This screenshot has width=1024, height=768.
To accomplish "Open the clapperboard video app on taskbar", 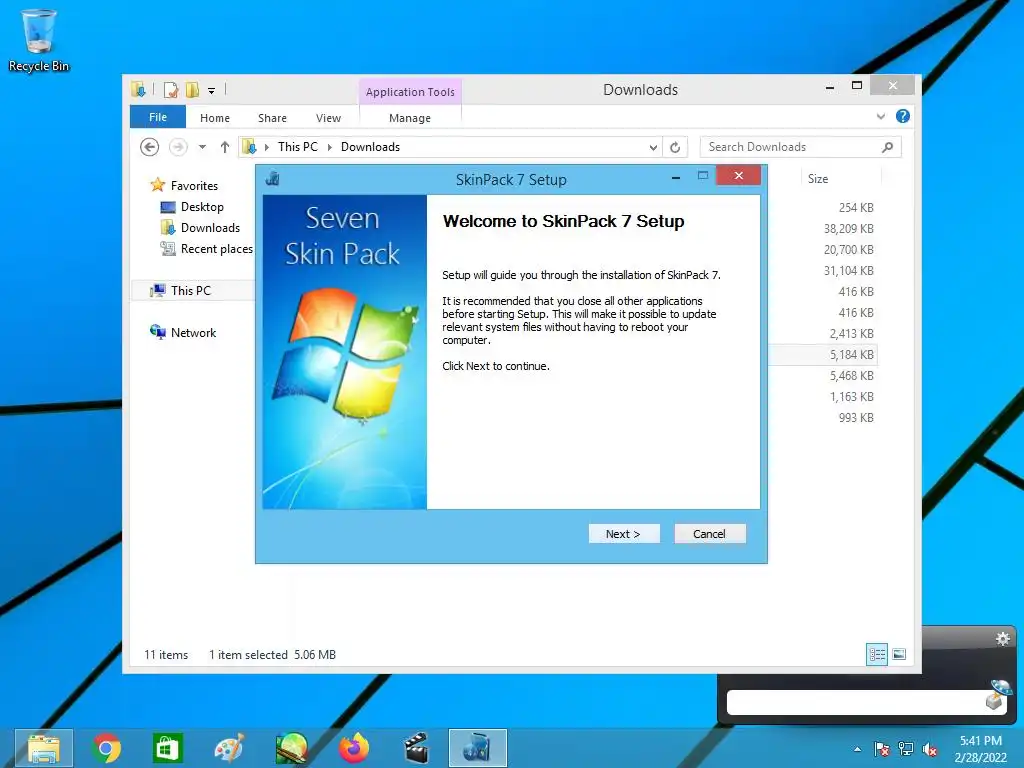I will (416, 748).
